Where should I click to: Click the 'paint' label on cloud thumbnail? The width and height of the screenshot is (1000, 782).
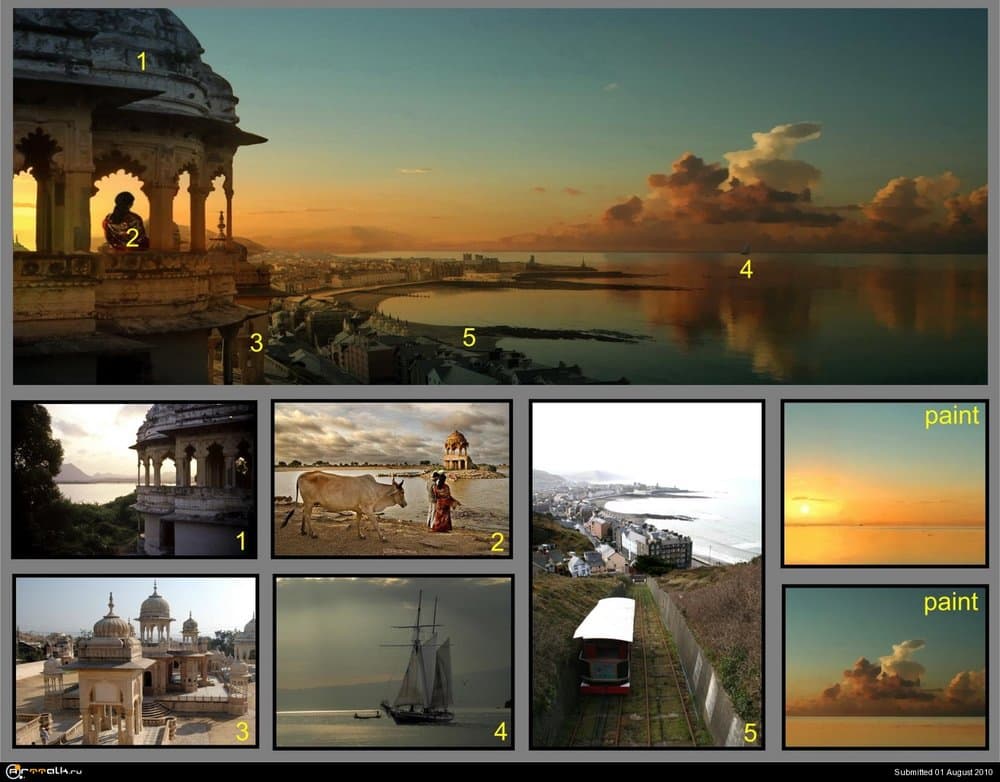pyautogui.click(x=951, y=602)
